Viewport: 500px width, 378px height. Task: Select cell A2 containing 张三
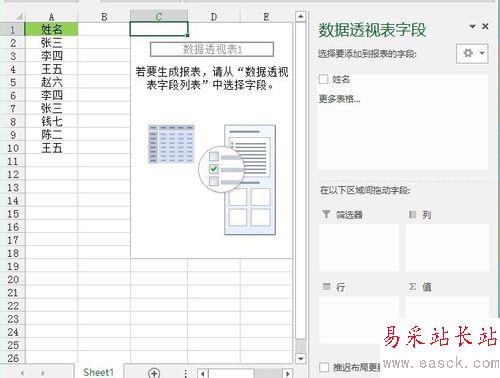51,42
